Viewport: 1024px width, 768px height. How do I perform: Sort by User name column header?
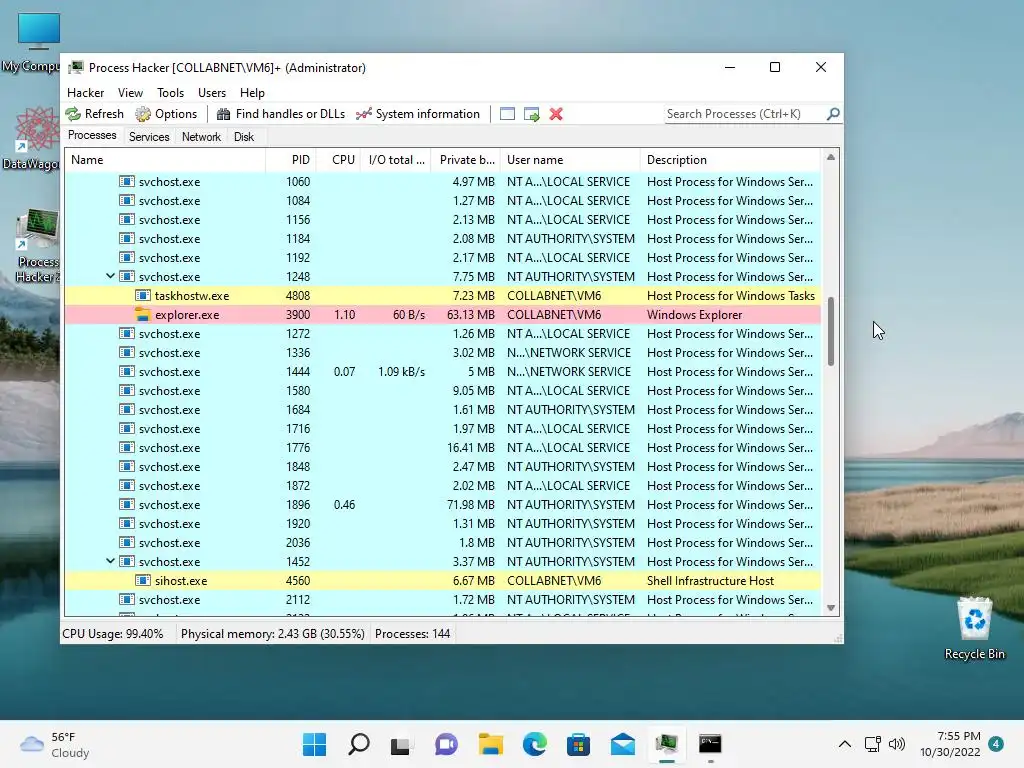570,160
